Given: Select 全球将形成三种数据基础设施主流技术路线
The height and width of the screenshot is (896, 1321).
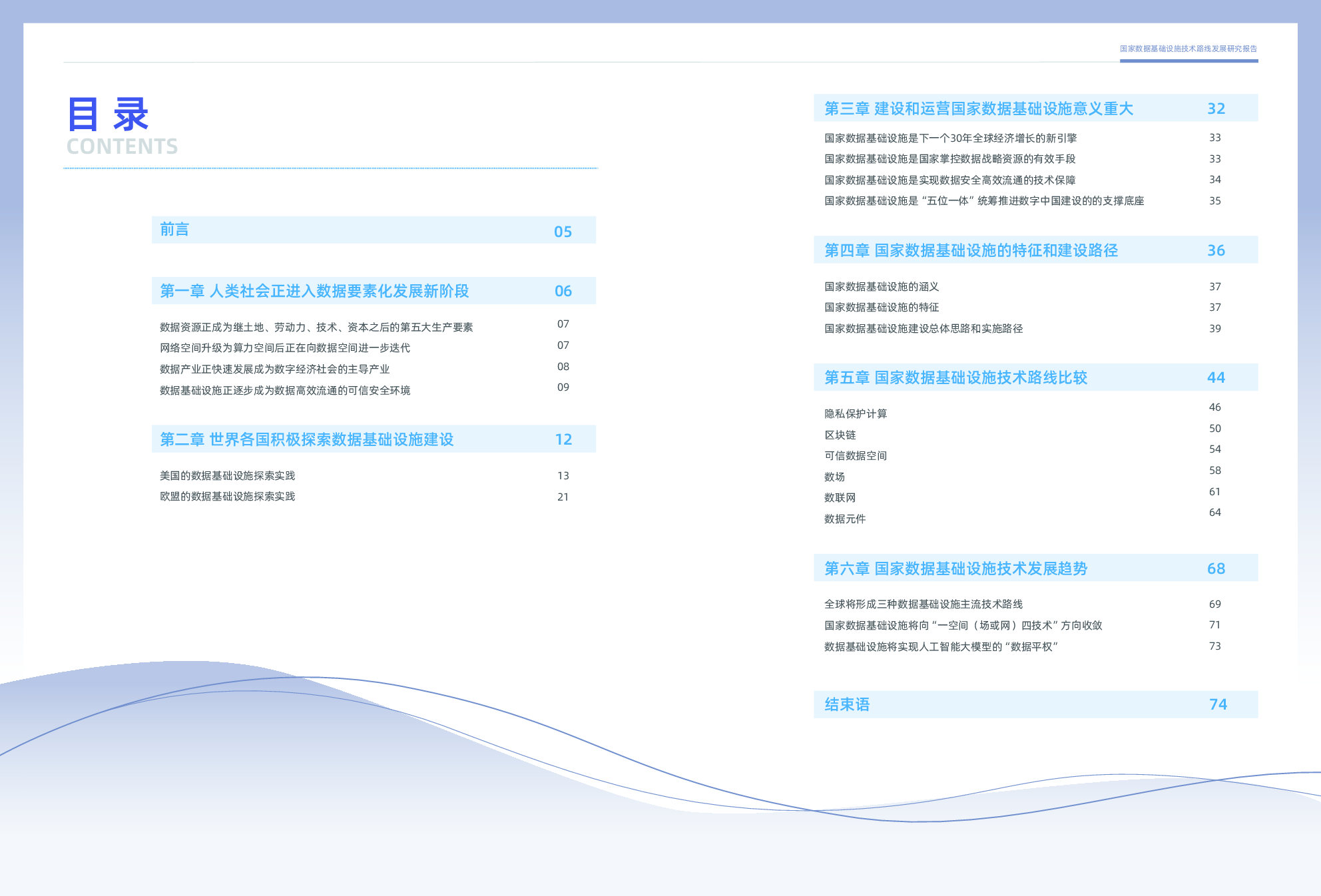Looking at the screenshot, I should point(924,604).
